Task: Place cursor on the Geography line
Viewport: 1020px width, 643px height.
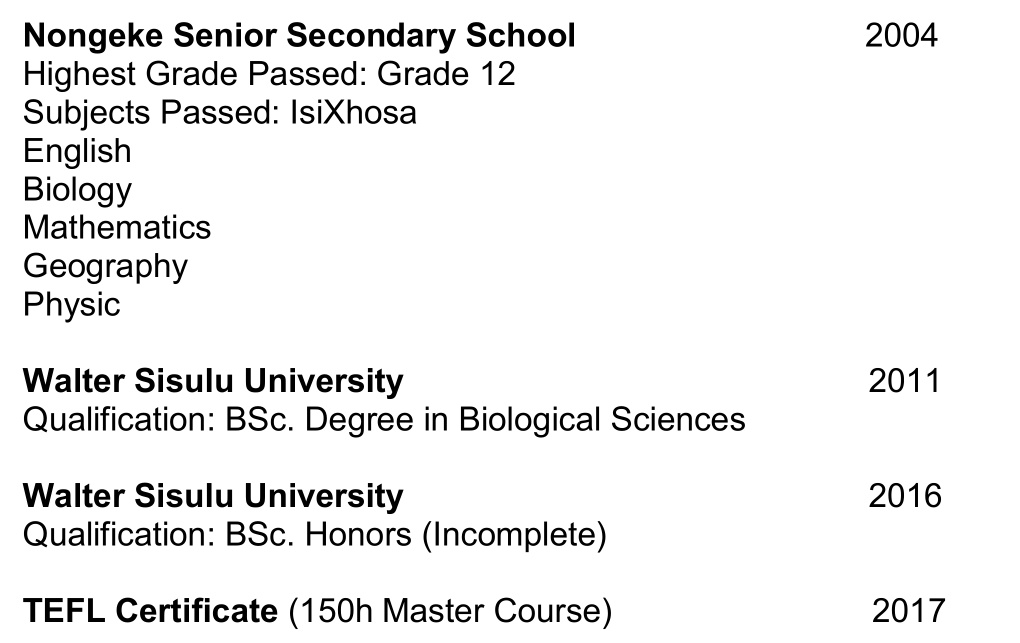Action: 105,266
